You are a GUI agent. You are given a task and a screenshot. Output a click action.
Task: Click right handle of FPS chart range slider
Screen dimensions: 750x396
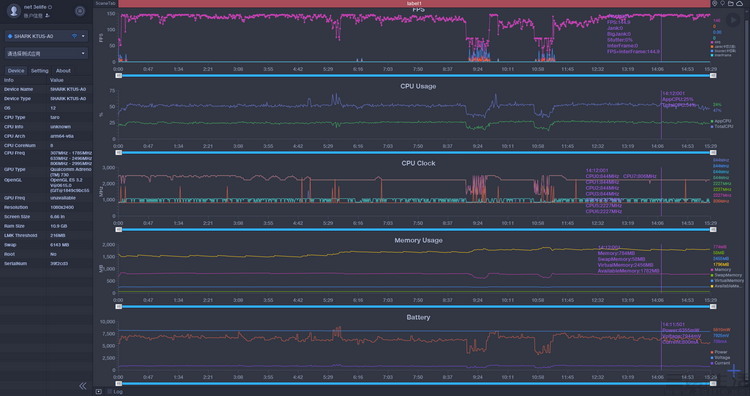click(x=713, y=76)
